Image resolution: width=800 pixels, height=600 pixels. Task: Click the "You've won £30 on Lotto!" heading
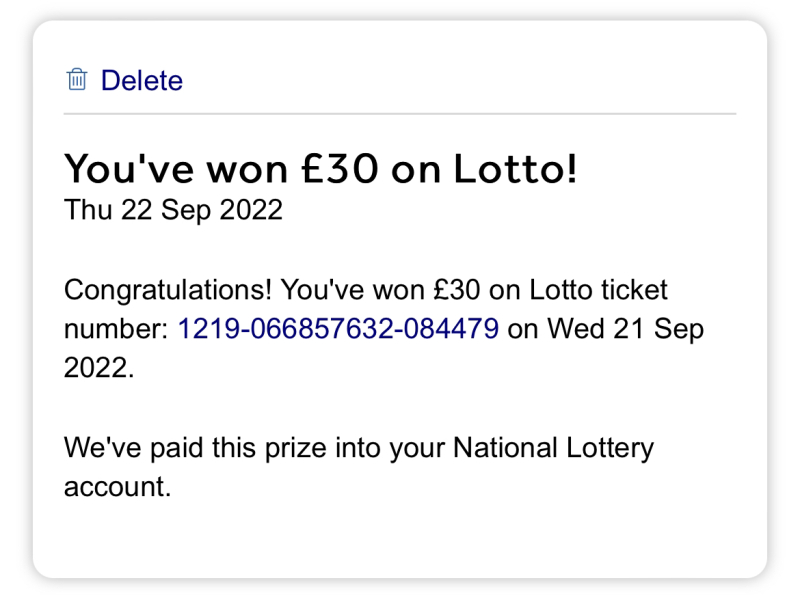pos(320,169)
